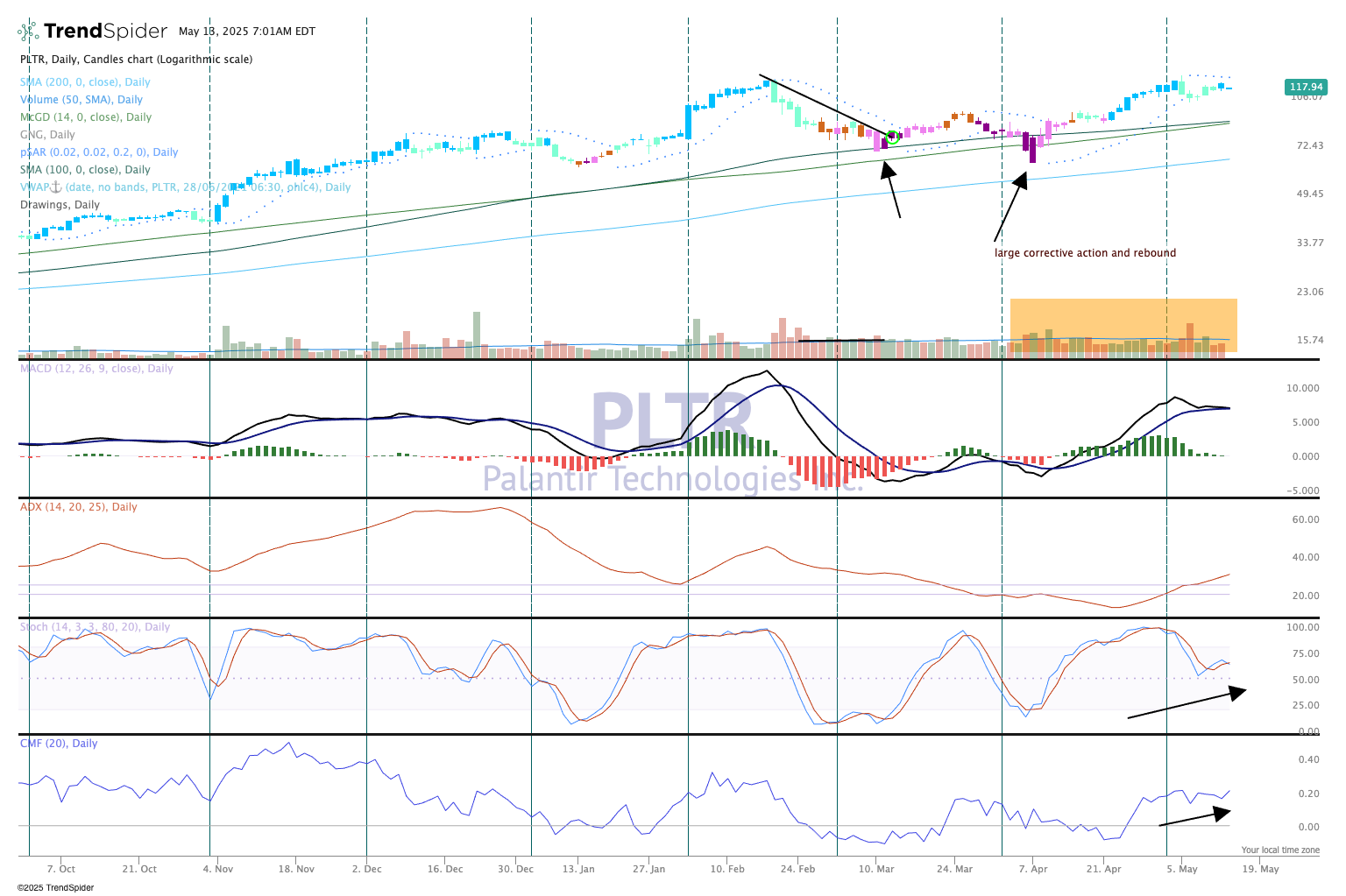Image resolution: width=1346 pixels, height=896 pixels.
Task: Click the green circle marker on candle
Action: pyautogui.click(x=893, y=137)
